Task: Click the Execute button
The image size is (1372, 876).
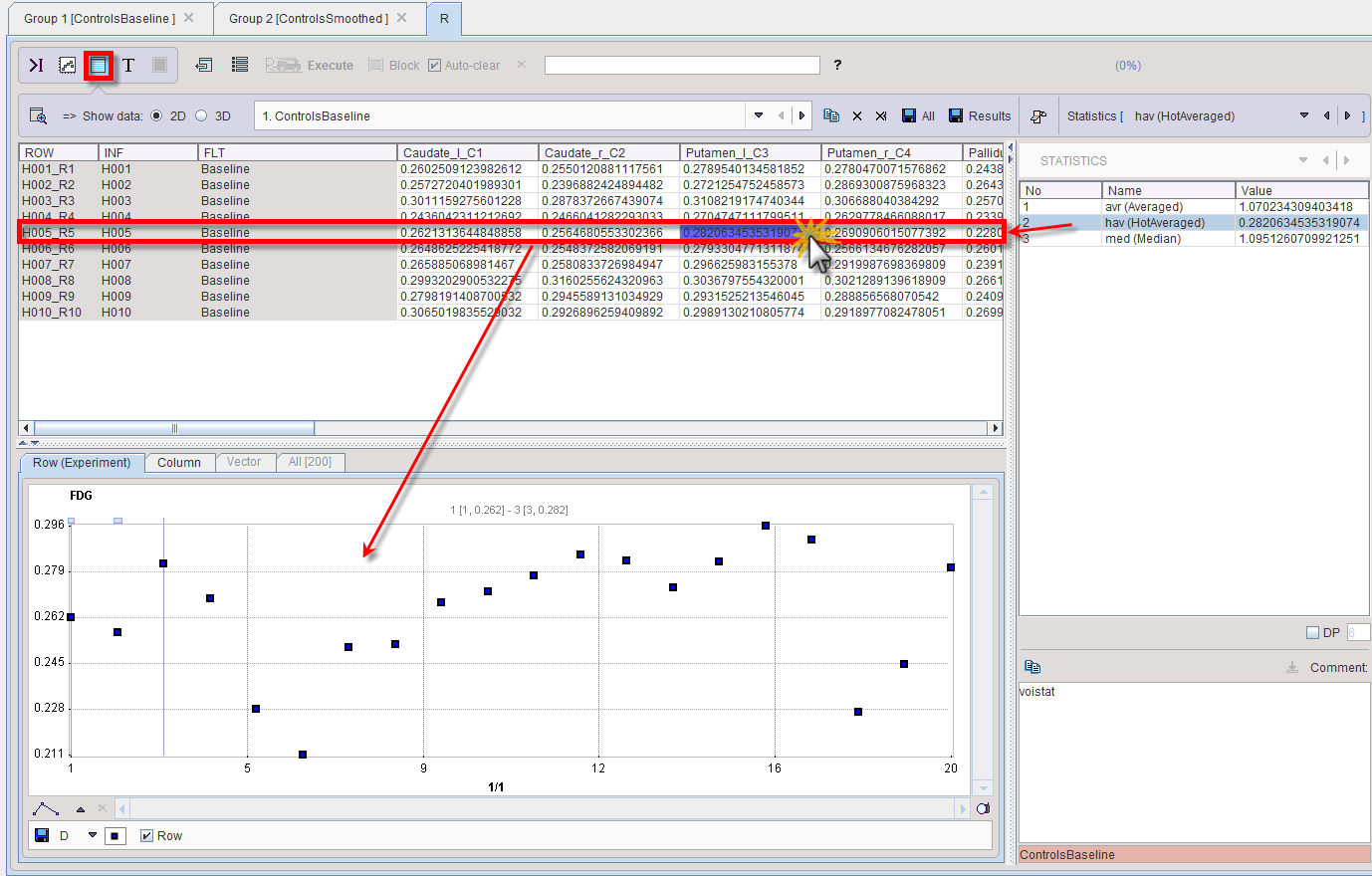Action: pyautogui.click(x=309, y=65)
